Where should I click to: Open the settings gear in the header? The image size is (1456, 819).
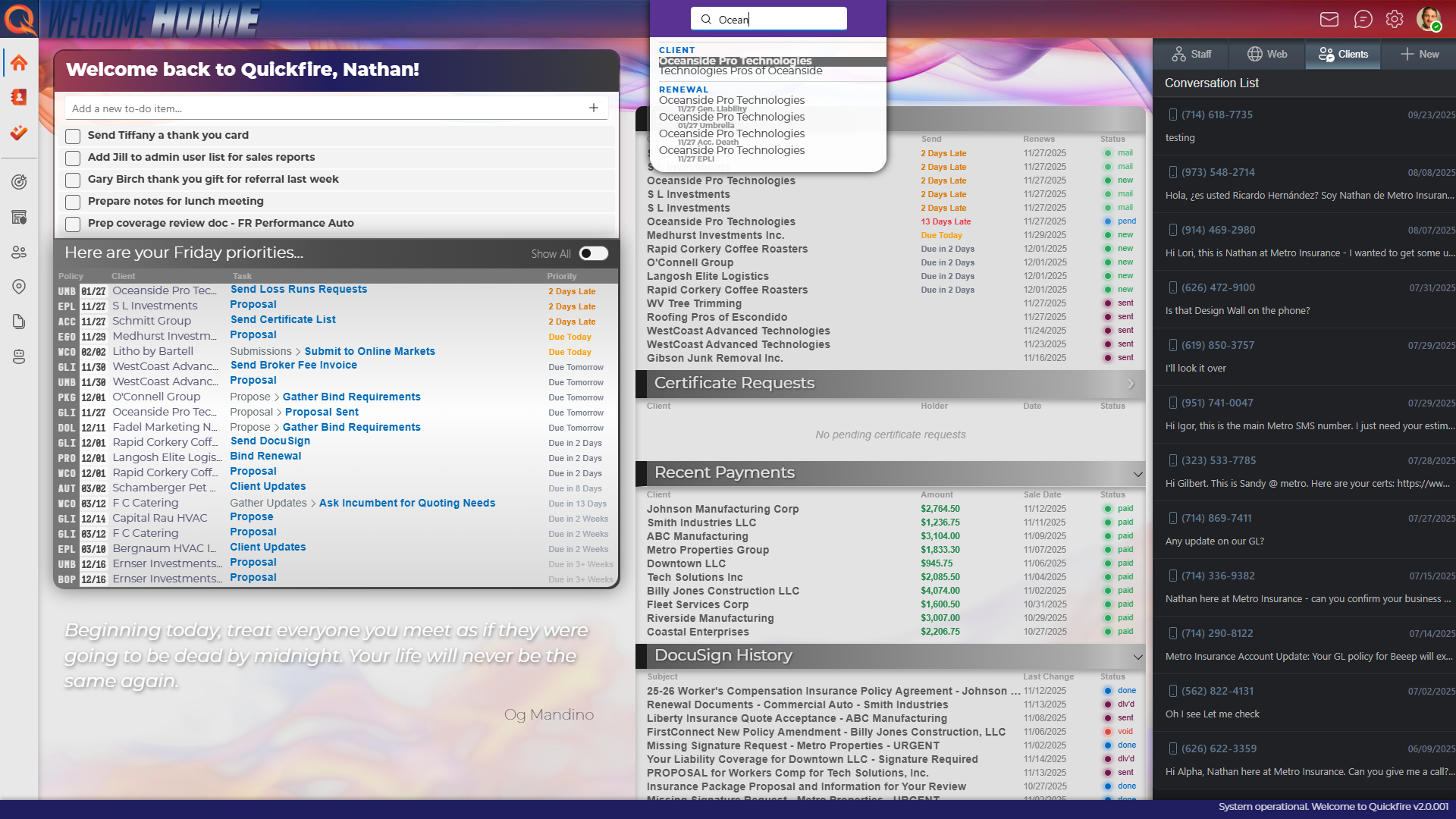(1395, 19)
